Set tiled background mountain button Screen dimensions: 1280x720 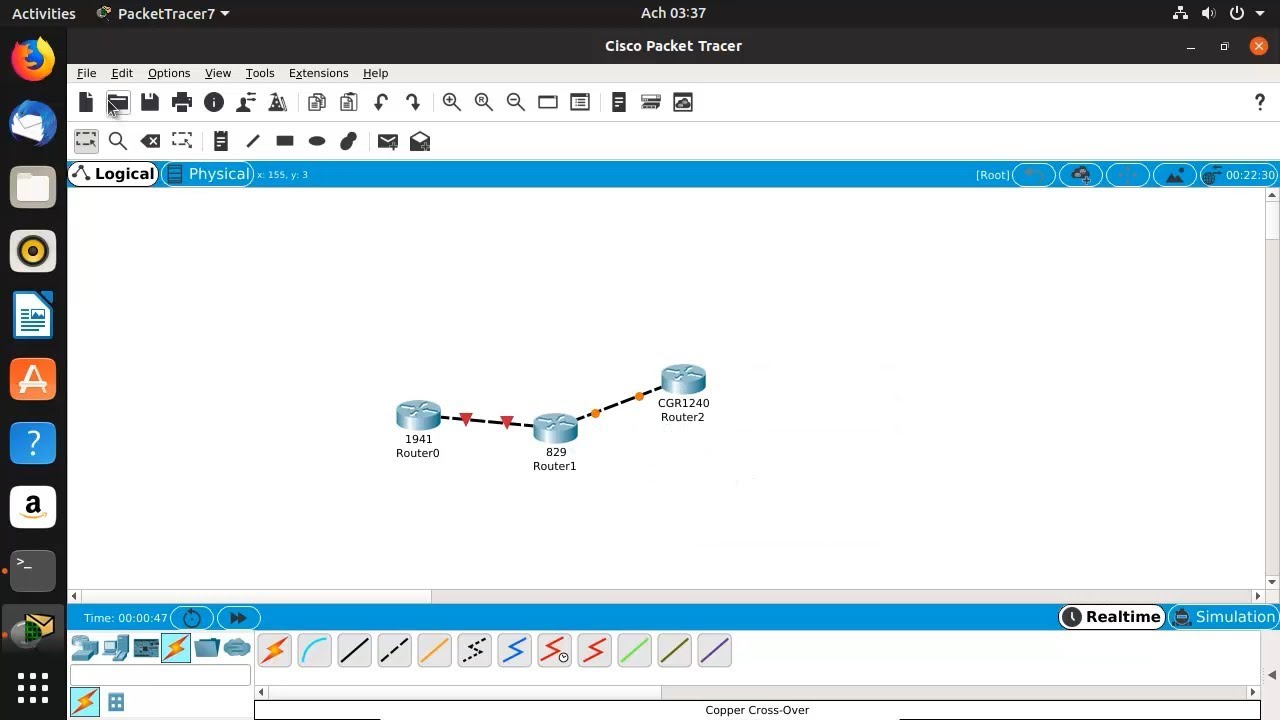click(1175, 175)
